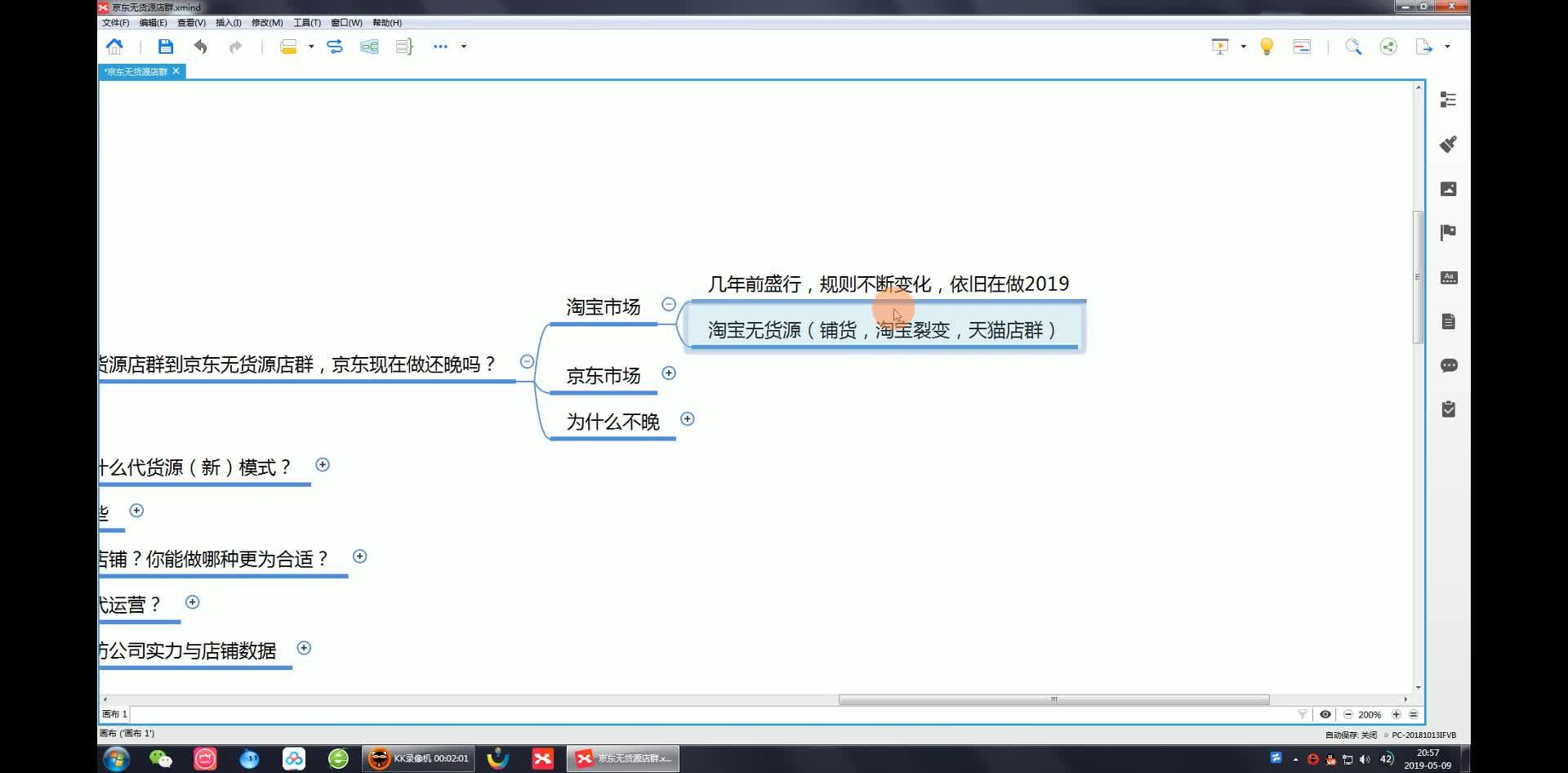This screenshot has height=773, width=1568.
Task: Click the horizontal scrollbar thumb
Action: 1053,699
